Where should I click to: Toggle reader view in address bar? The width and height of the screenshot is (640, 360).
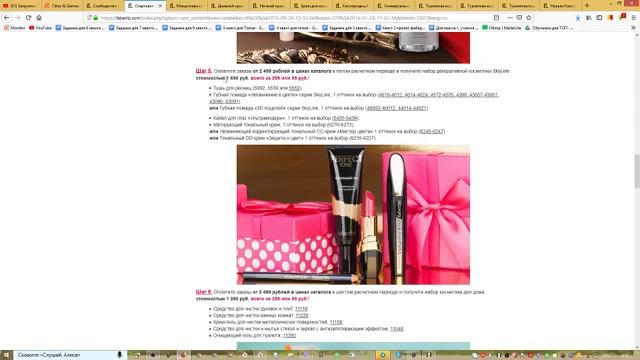click(x=496, y=18)
